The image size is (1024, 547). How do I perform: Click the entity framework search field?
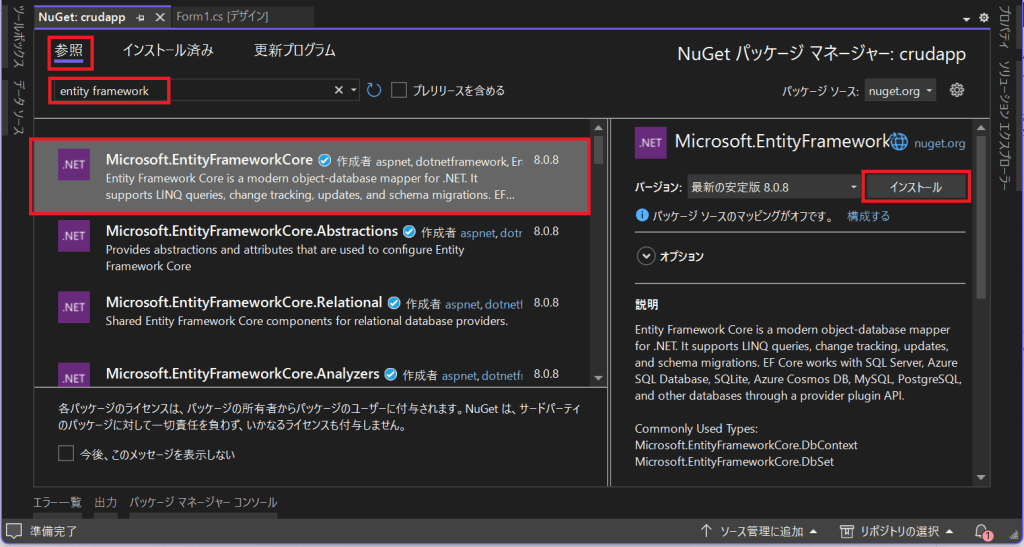tap(190, 90)
